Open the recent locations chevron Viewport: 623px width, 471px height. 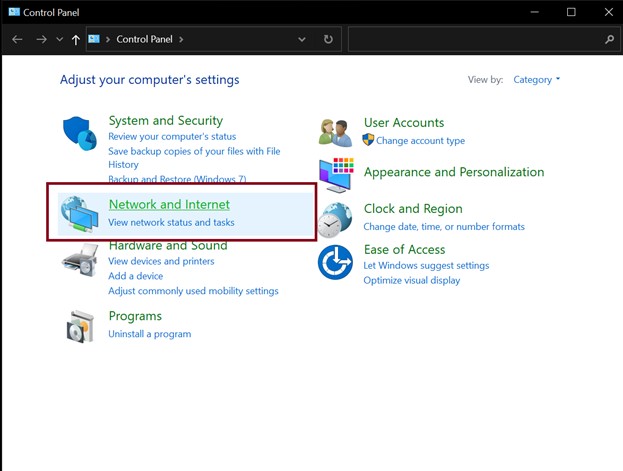point(60,39)
